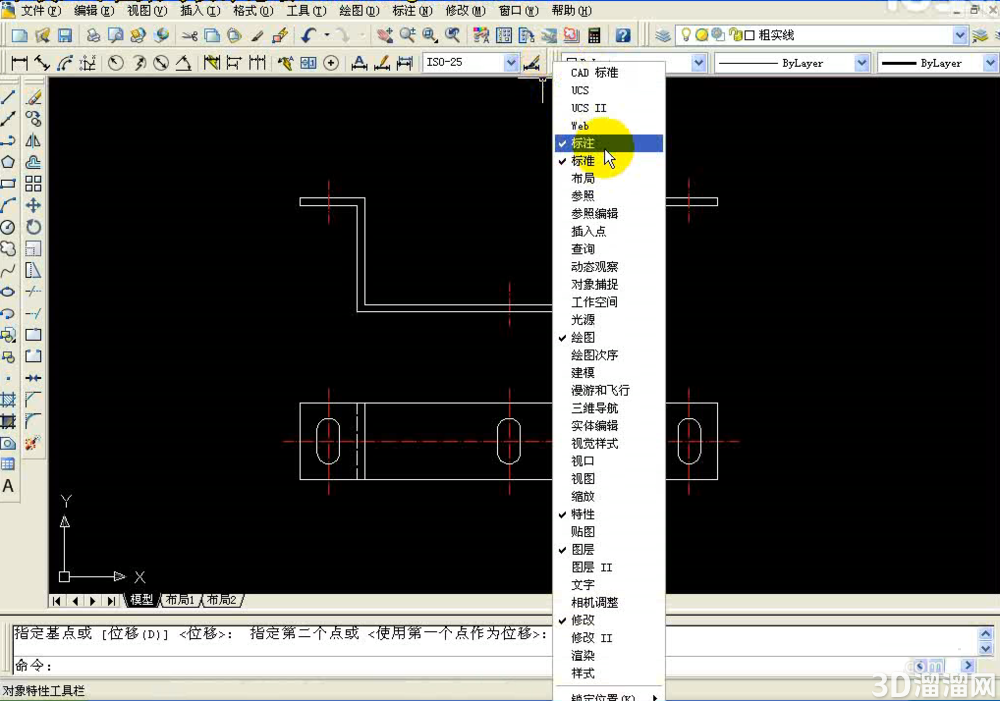The width and height of the screenshot is (1000, 701).
Task: Select the Spline draw tool
Action: coord(8,270)
